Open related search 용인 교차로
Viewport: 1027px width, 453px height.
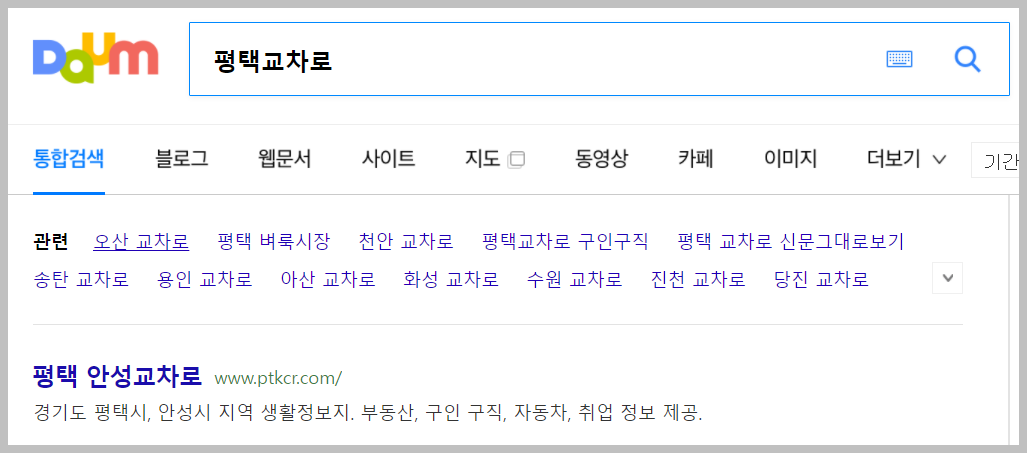[x=205, y=280]
